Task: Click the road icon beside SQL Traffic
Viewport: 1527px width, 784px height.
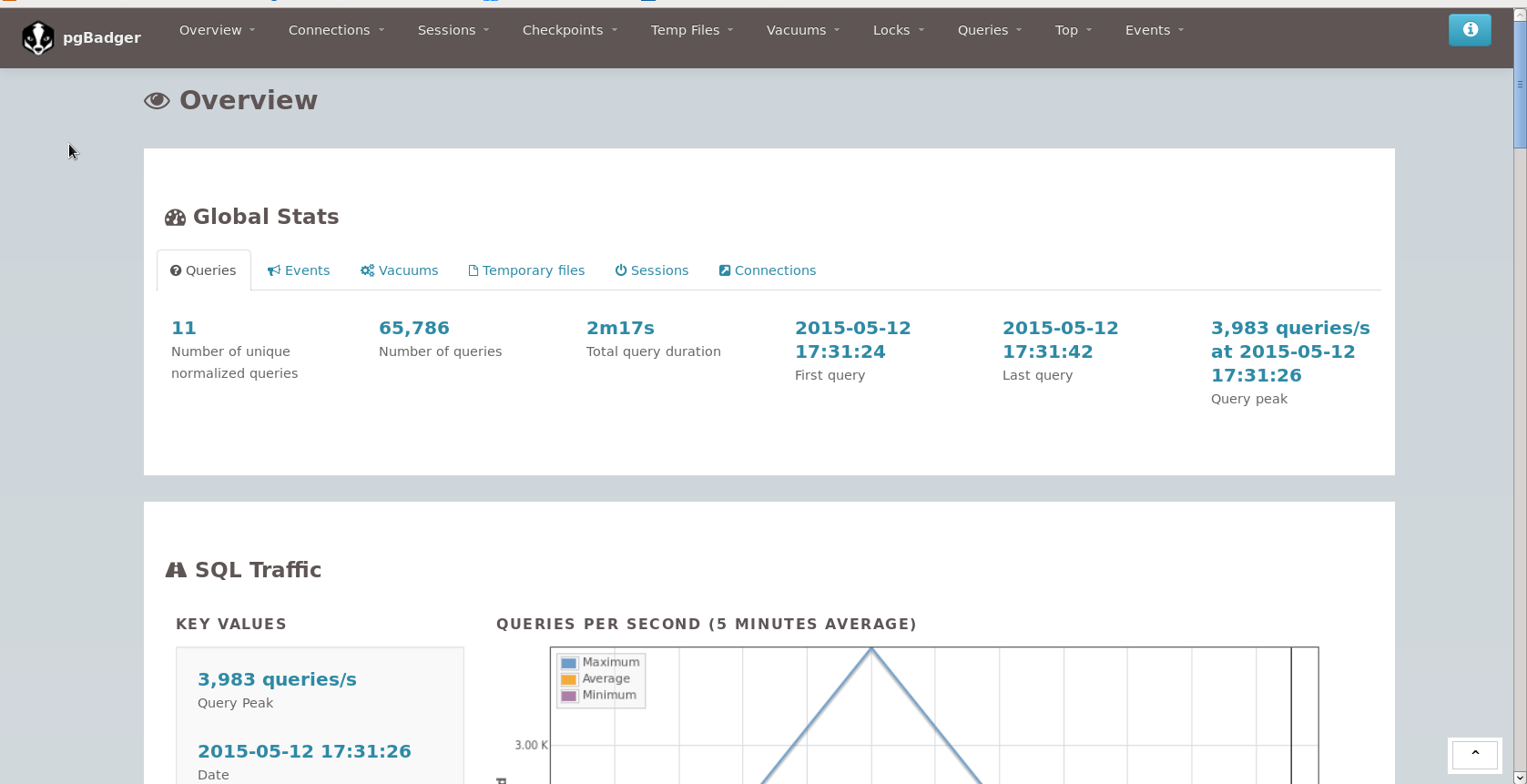Action: pyautogui.click(x=176, y=570)
